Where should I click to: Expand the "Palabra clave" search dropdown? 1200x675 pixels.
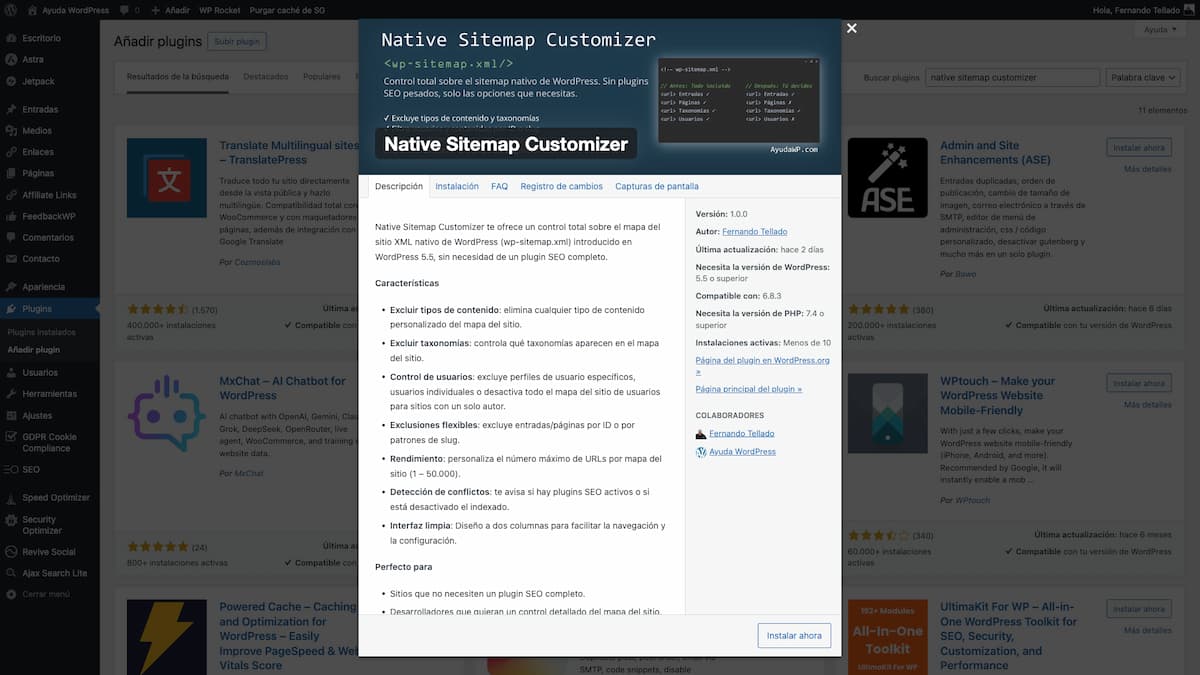(x=1140, y=76)
